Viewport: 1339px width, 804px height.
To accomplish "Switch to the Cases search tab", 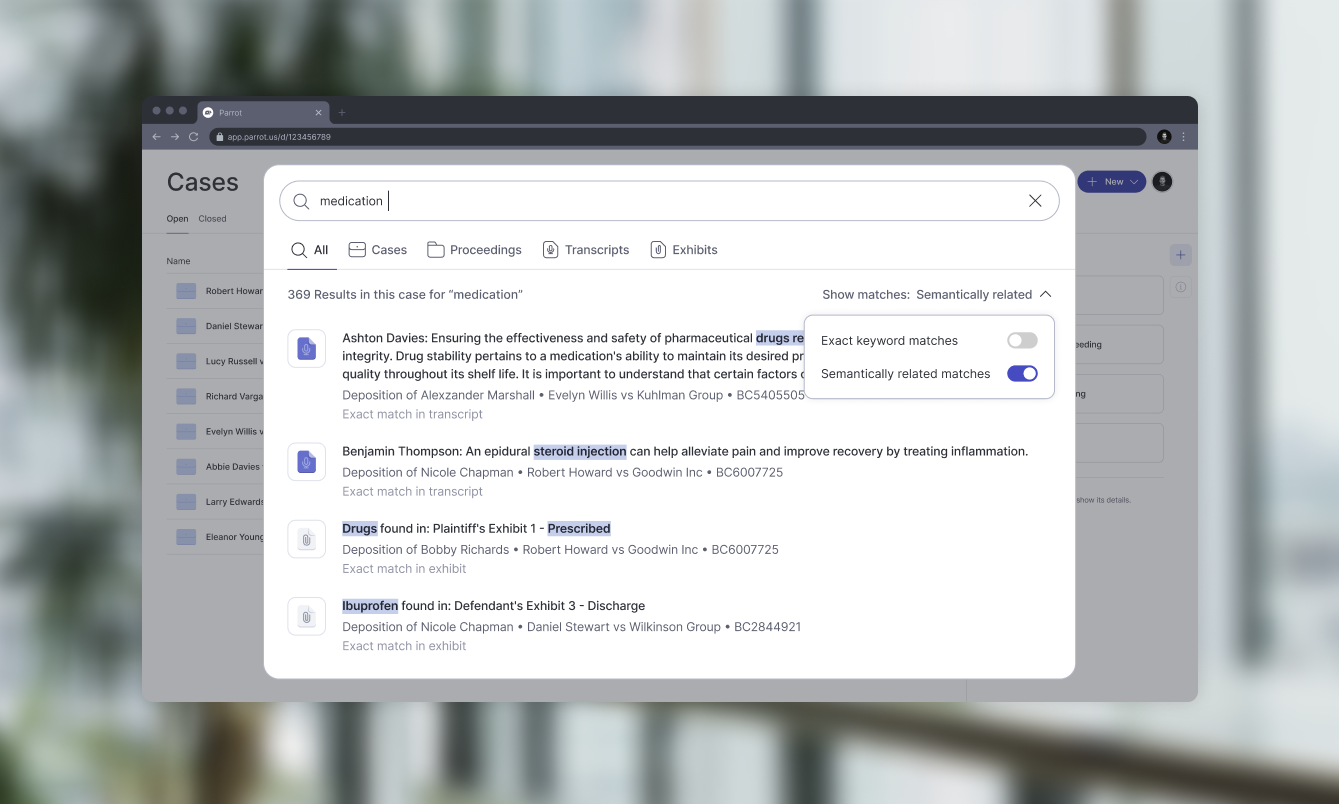I will [x=377, y=250].
